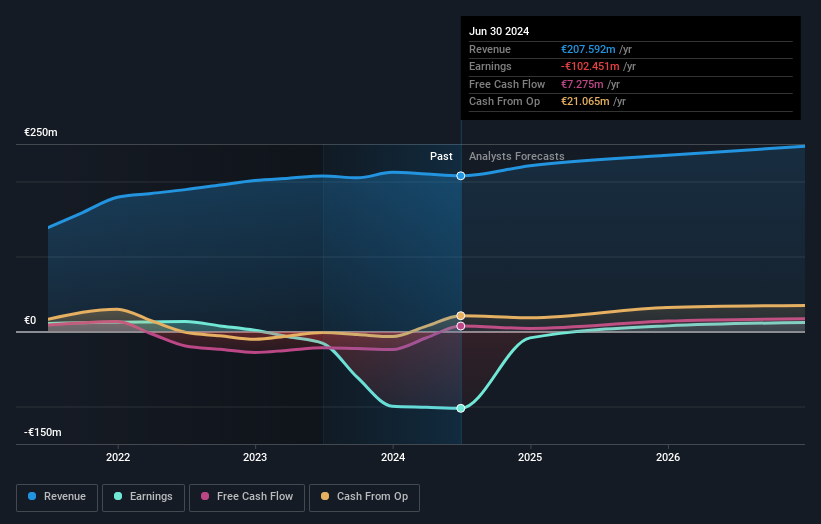Click the pink Free Cash Flow legend dot

(205, 496)
